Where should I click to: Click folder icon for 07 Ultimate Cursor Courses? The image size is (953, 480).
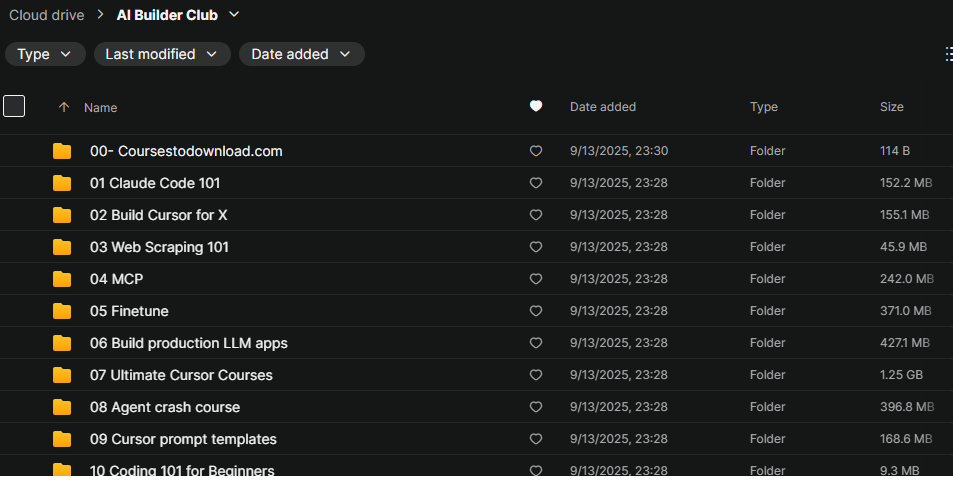tap(62, 375)
